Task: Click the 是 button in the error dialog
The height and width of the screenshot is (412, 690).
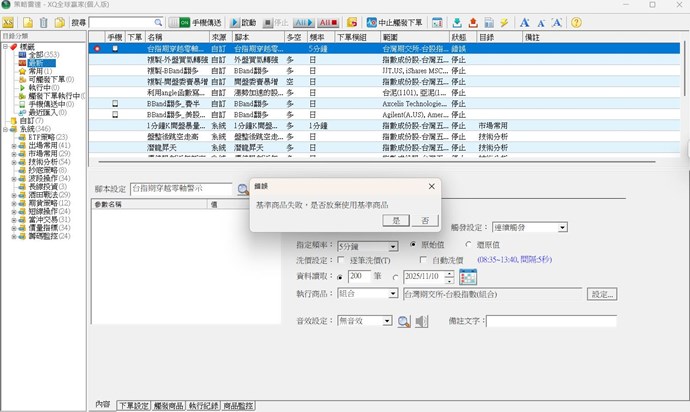Action: 397,219
